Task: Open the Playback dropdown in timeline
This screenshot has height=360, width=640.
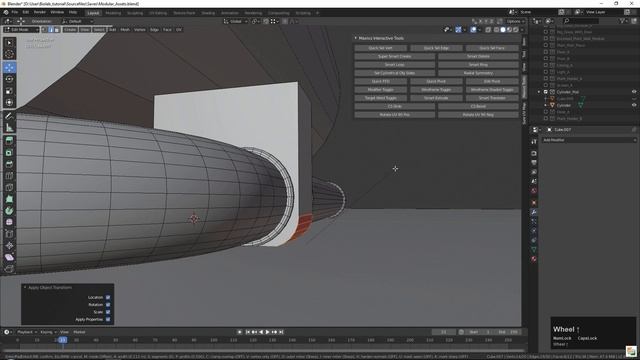Action: pyautogui.click(x=27, y=332)
